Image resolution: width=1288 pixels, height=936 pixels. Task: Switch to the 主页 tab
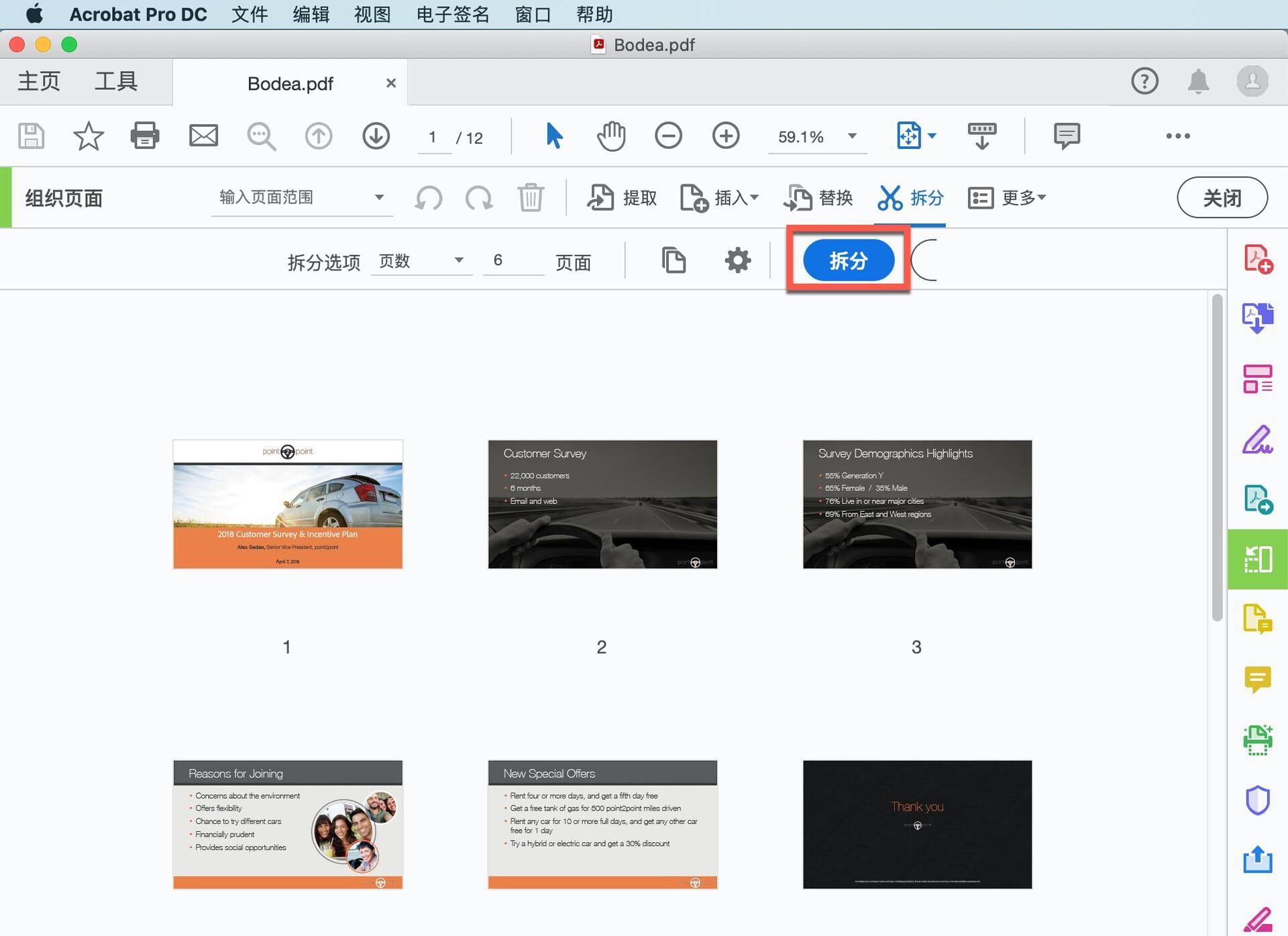point(38,81)
